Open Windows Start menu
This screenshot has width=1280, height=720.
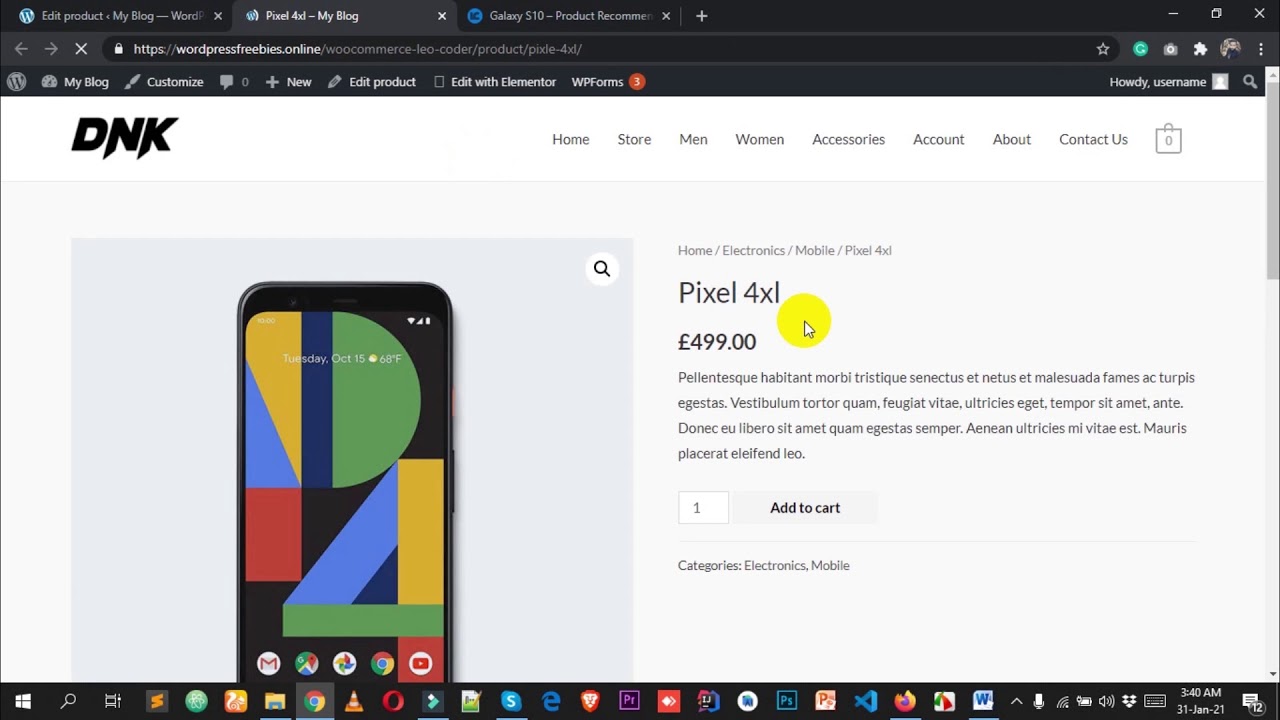coord(23,701)
